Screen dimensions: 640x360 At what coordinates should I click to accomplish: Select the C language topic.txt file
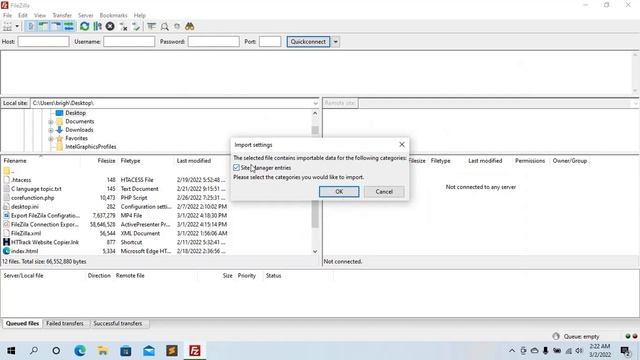(x=115, y=189)
